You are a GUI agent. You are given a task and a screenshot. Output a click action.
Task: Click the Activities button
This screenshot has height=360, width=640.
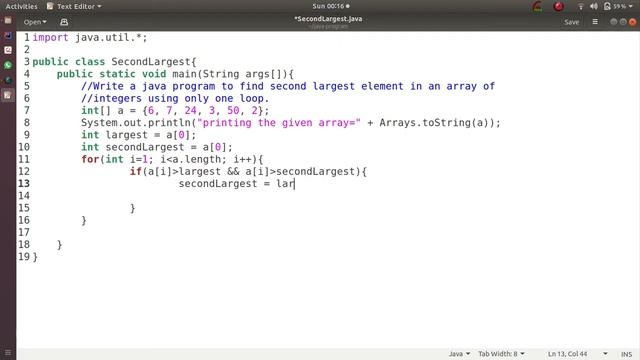(21, 6)
